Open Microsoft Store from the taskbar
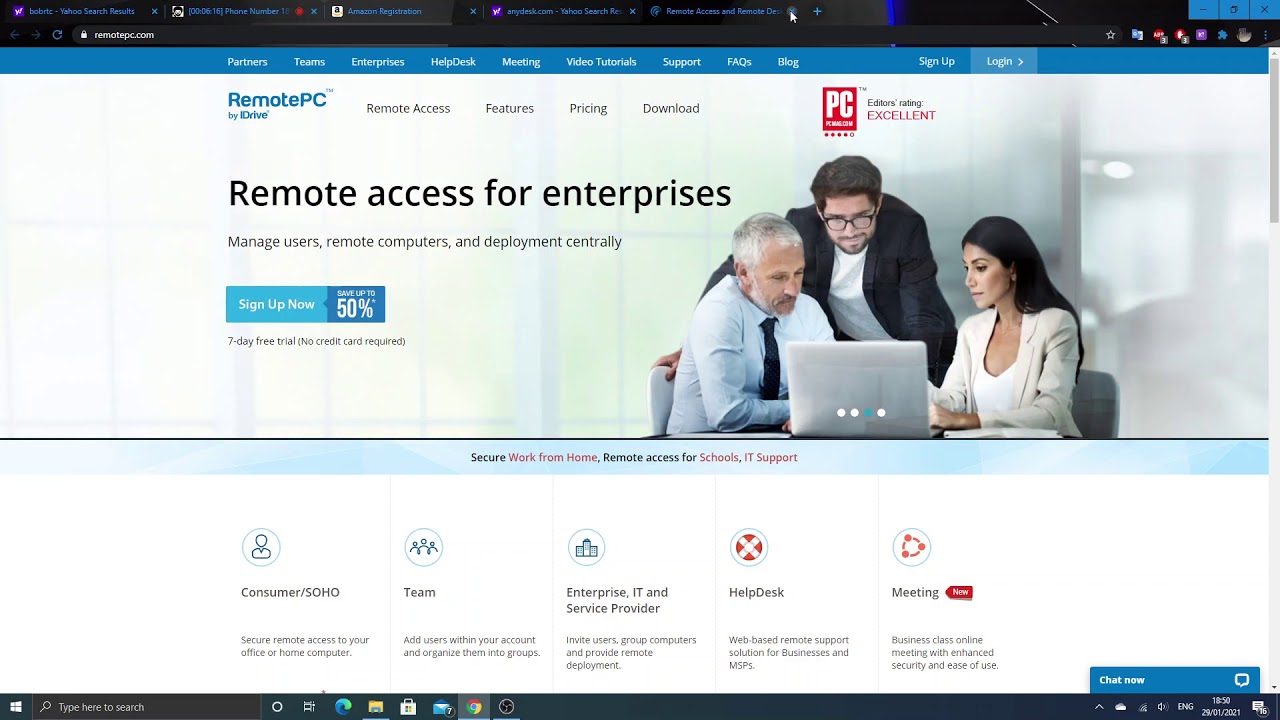This screenshot has width=1280, height=720. pos(408,707)
